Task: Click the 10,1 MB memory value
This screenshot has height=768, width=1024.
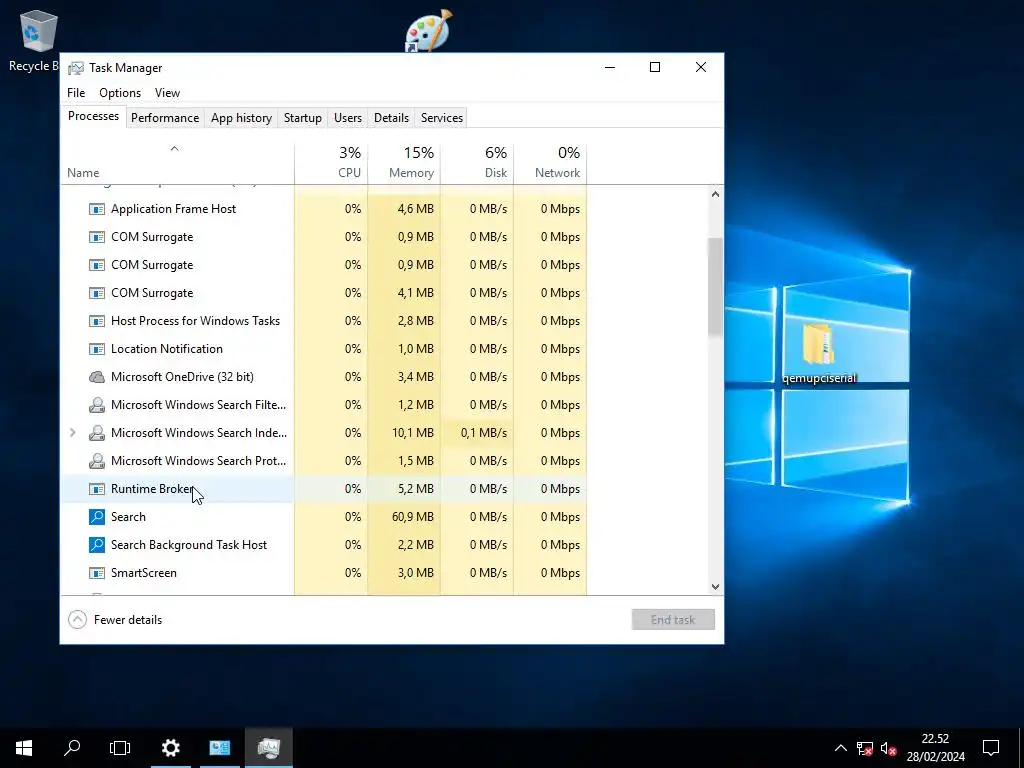Action: coord(413,433)
